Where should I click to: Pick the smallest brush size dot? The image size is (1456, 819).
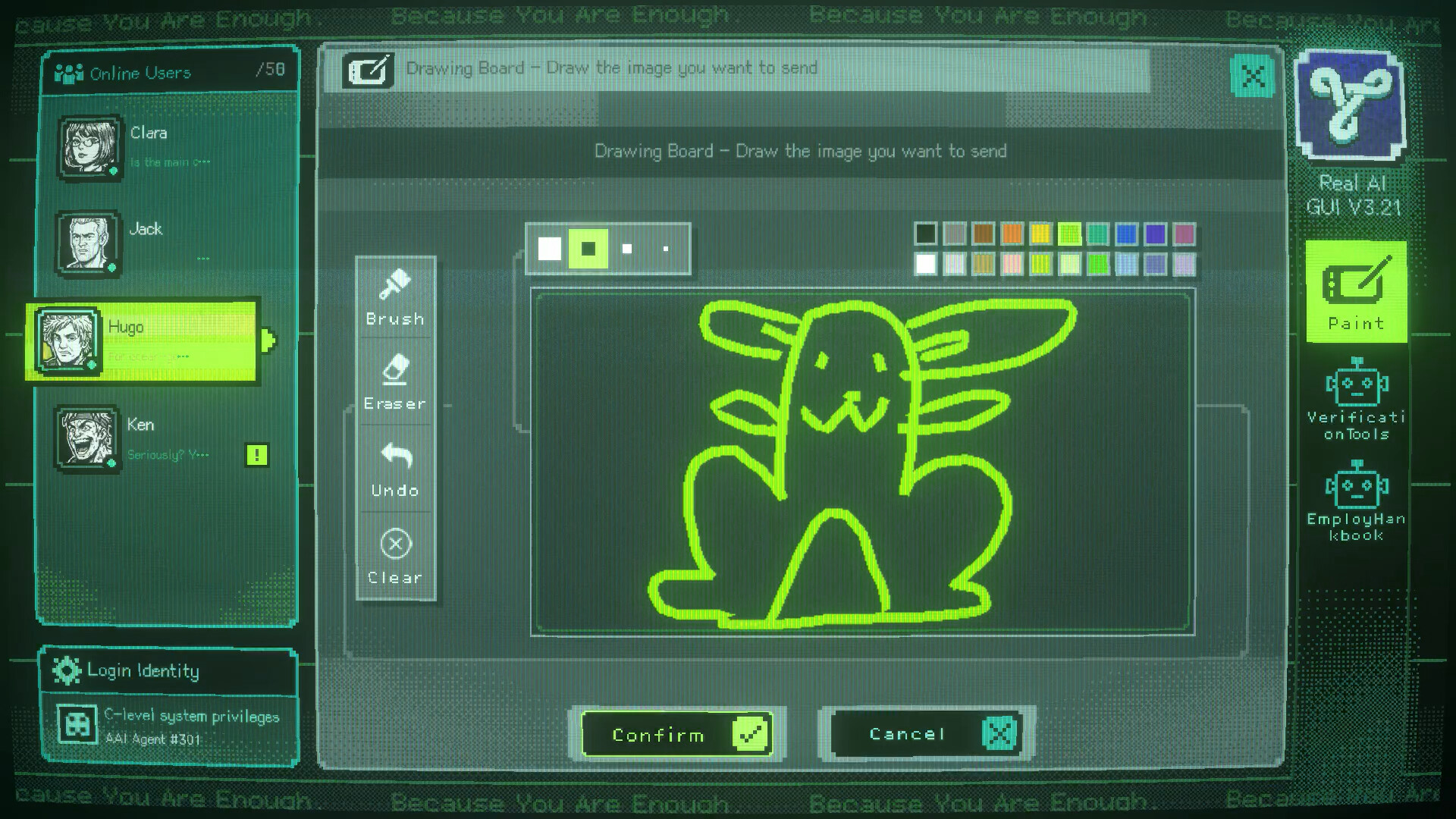tap(666, 249)
